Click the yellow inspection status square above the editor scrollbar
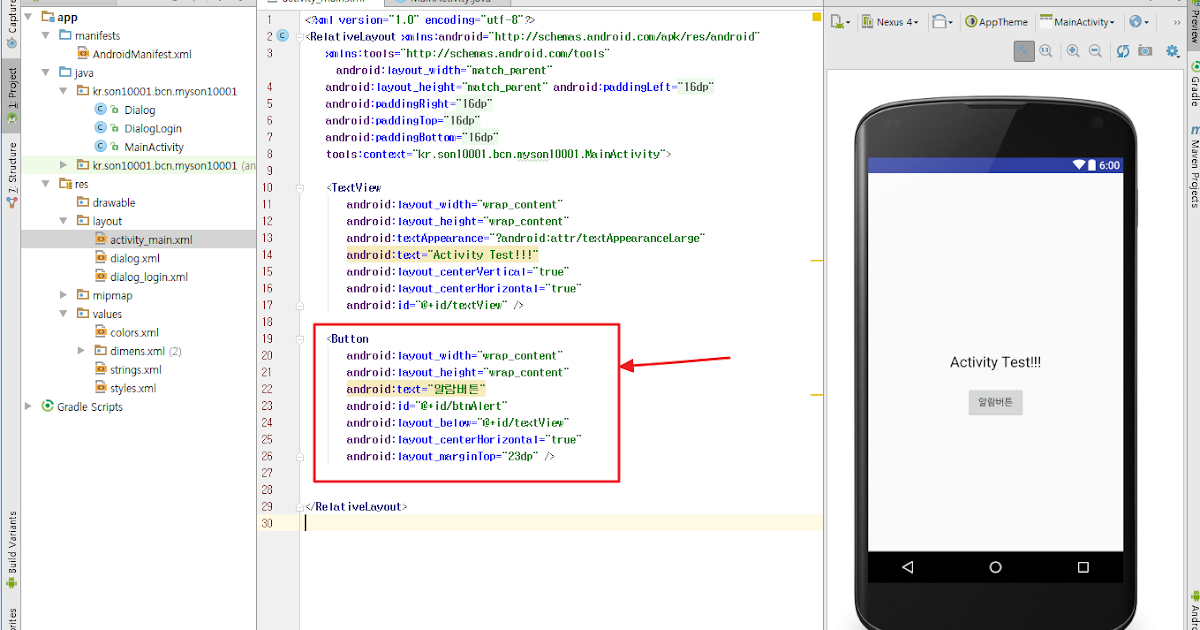The width and height of the screenshot is (1200, 630). (816, 18)
